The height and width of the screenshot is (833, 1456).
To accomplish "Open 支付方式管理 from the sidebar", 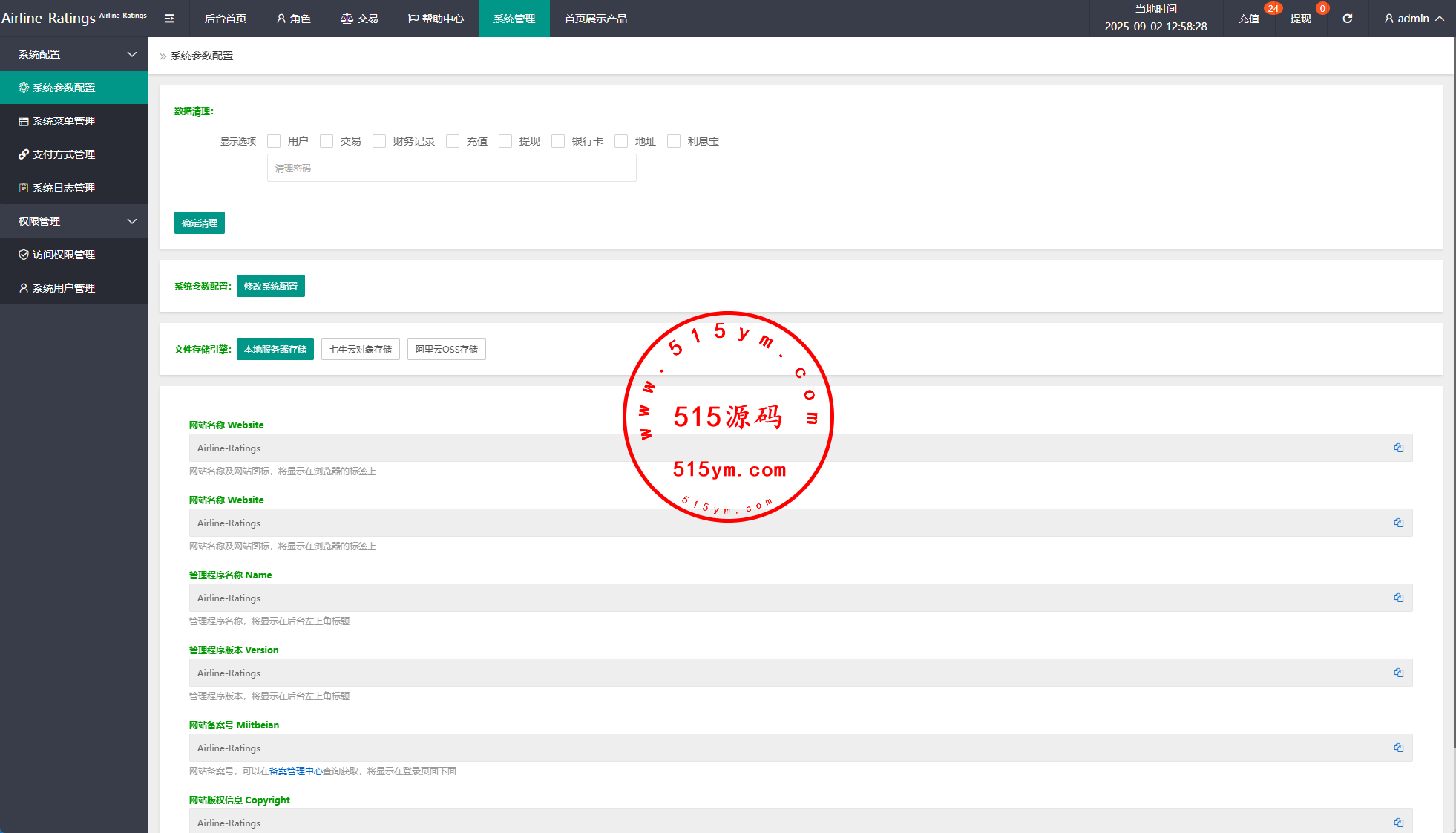I will [64, 154].
